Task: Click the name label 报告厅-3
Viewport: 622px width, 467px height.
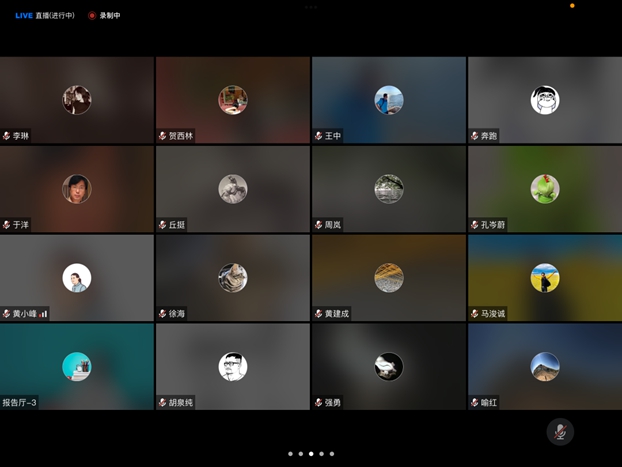Action: (x=19, y=403)
